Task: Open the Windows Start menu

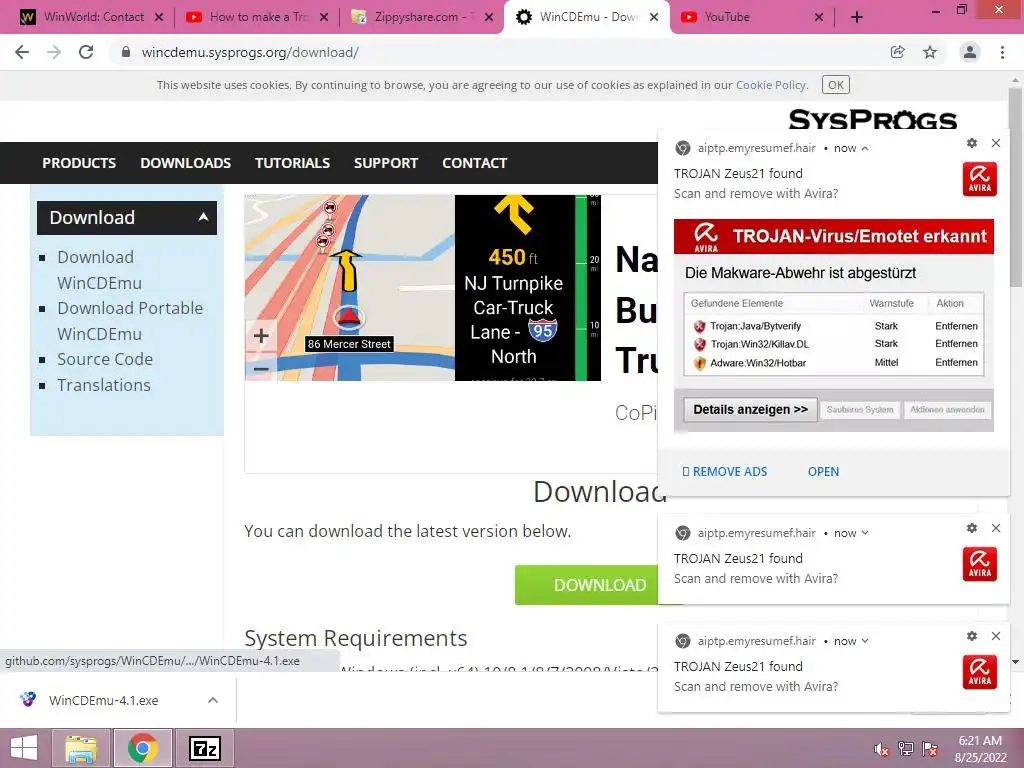Action: (24, 748)
